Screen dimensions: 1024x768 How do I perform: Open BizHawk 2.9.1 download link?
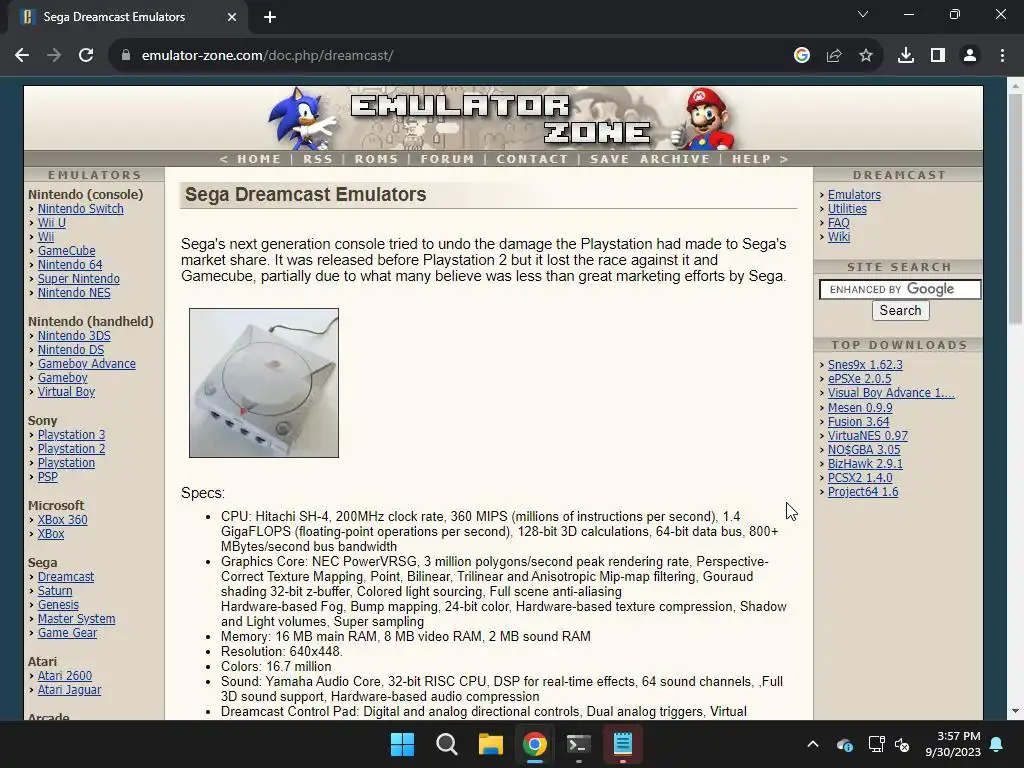[865, 464]
